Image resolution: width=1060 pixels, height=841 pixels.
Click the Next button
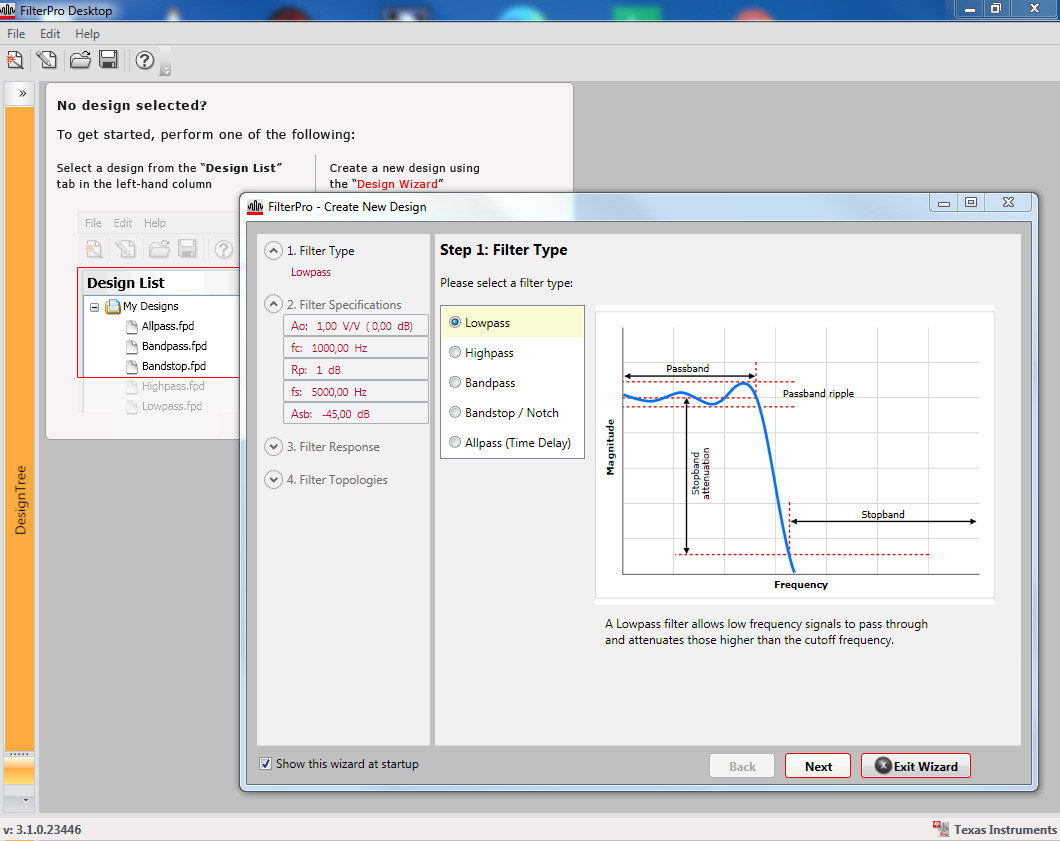point(817,766)
